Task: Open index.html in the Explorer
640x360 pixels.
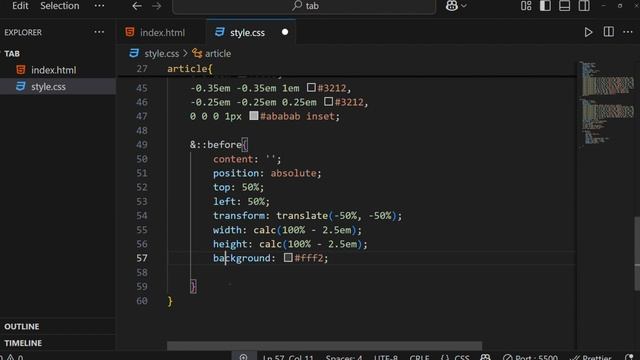Action: pyautogui.click(x=53, y=70)
